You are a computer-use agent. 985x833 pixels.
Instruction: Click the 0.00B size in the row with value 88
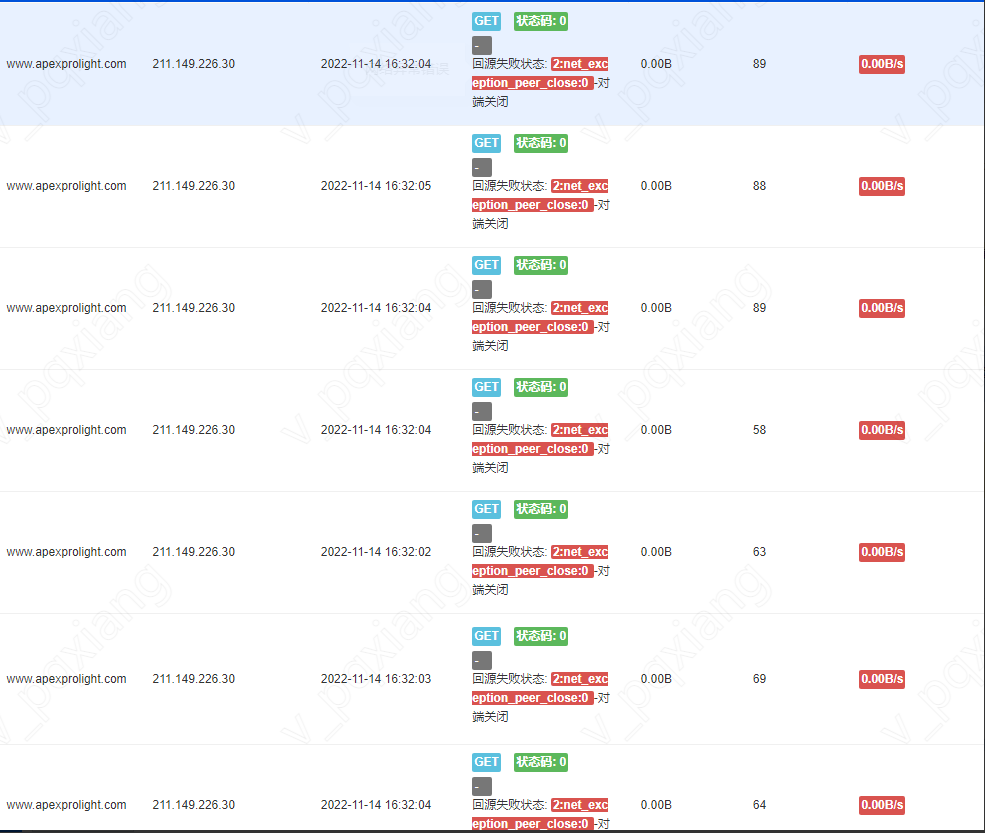click(656, 186)
